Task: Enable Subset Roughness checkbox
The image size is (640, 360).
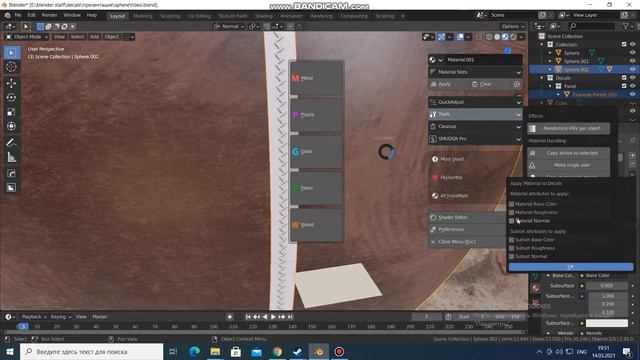Action: tap(511, 248)
